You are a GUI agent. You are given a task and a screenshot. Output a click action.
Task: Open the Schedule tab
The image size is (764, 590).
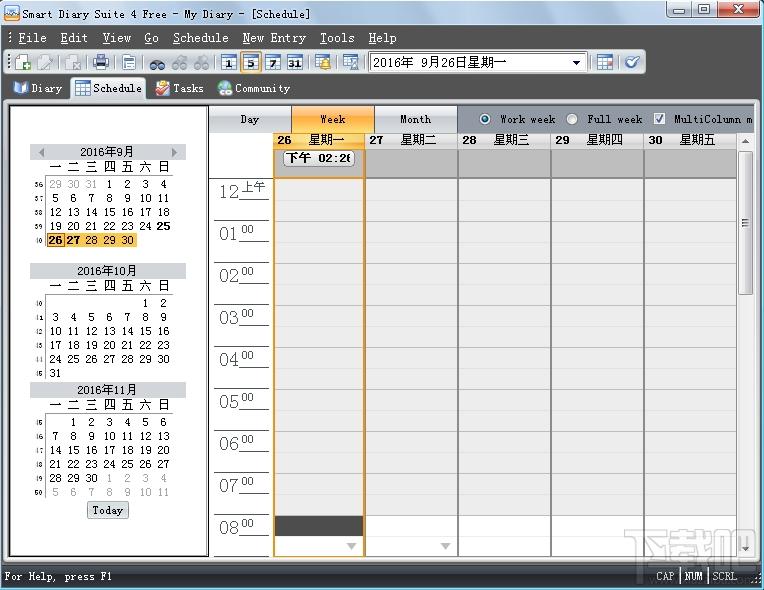108,88
